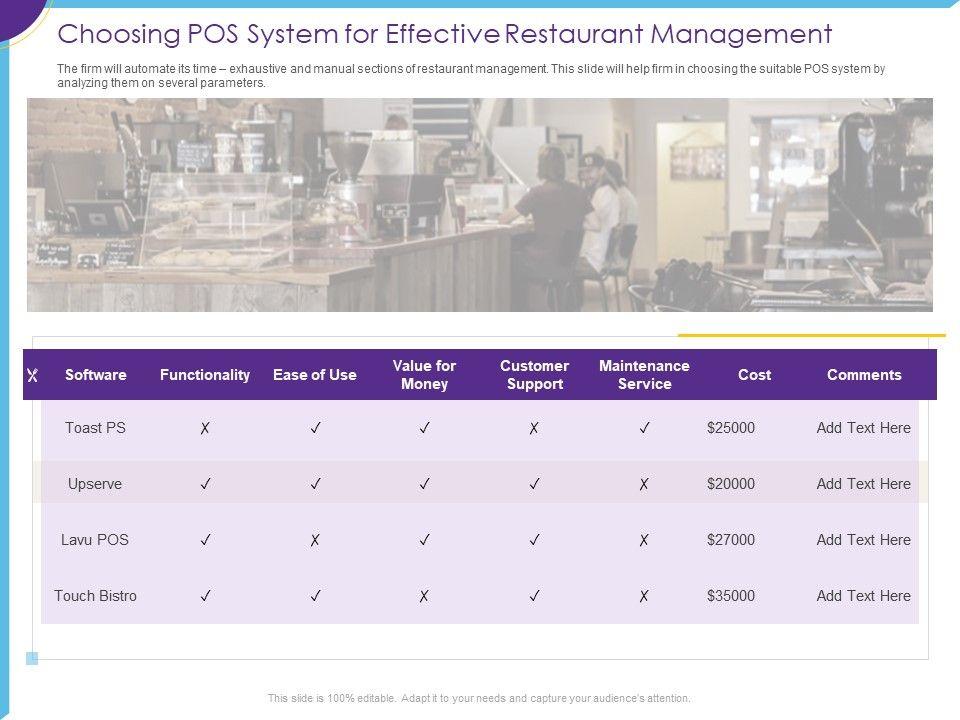Screen dimensions: 960x720
Task: Select Upserve Maintenance Service cross mark
Action: coord(644,484)
